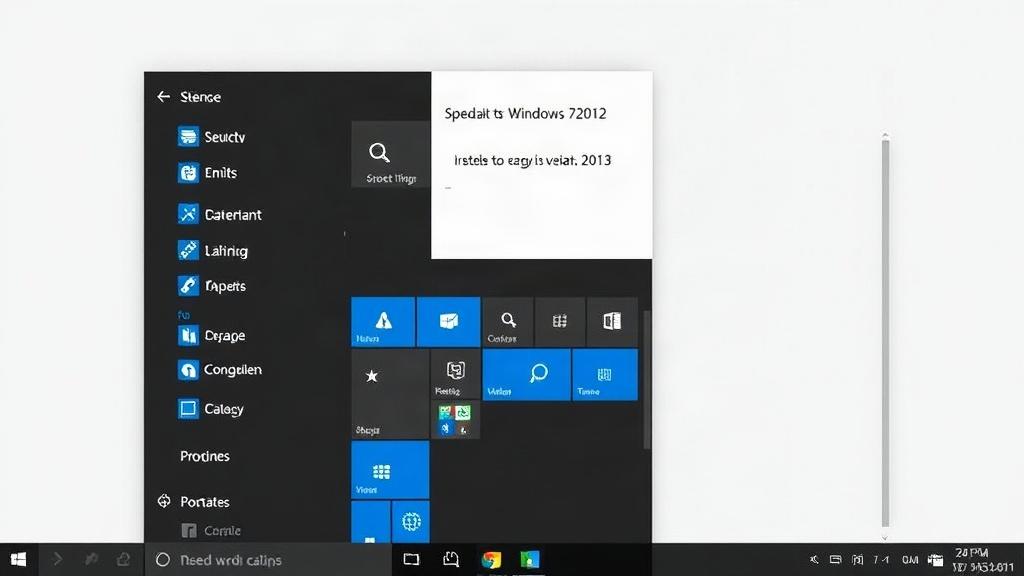
Task: Open the blue globe tile
Action: pos(411,521)
